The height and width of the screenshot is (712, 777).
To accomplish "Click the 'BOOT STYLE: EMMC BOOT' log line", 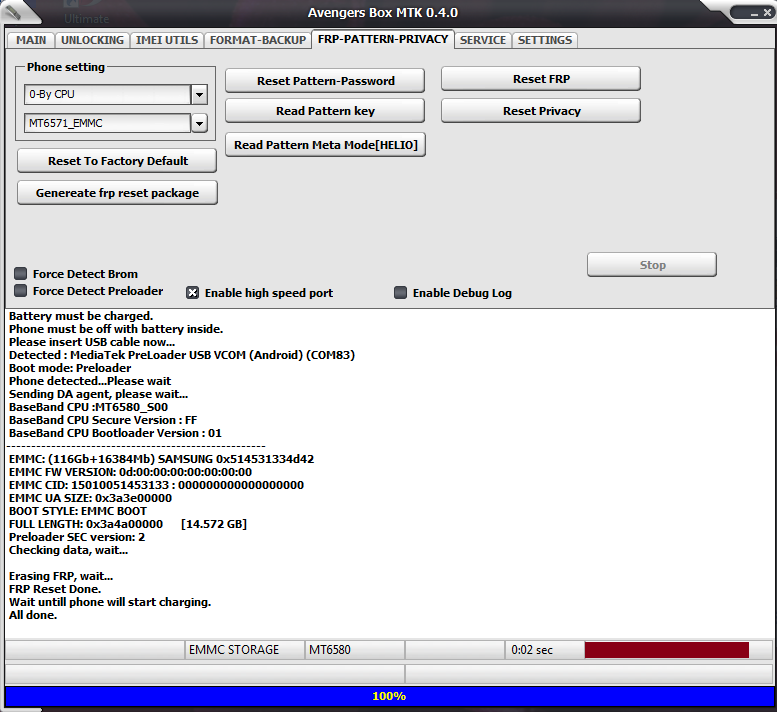I will coord(78,511).
